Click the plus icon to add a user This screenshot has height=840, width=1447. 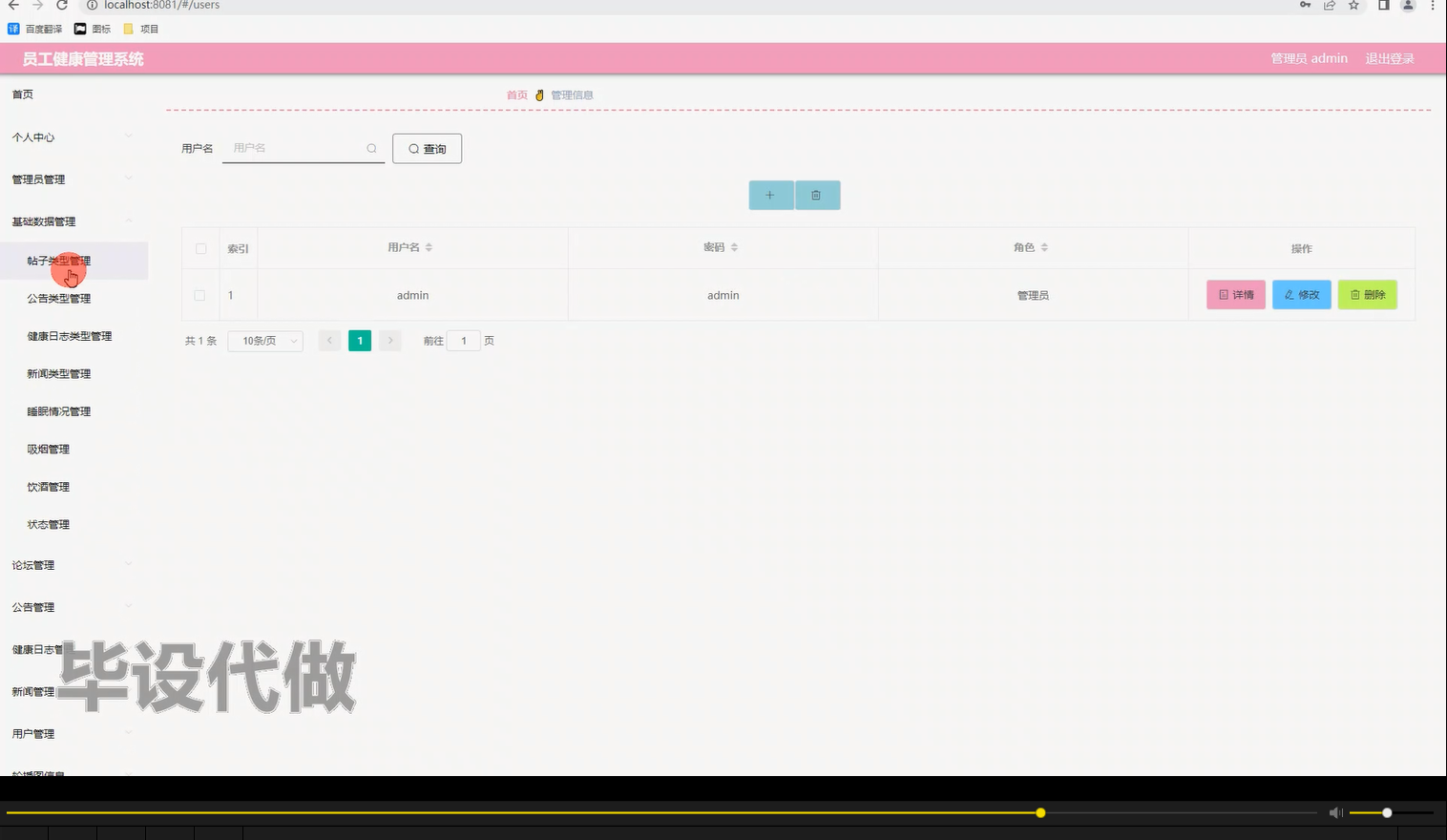(x=770, y=195)
